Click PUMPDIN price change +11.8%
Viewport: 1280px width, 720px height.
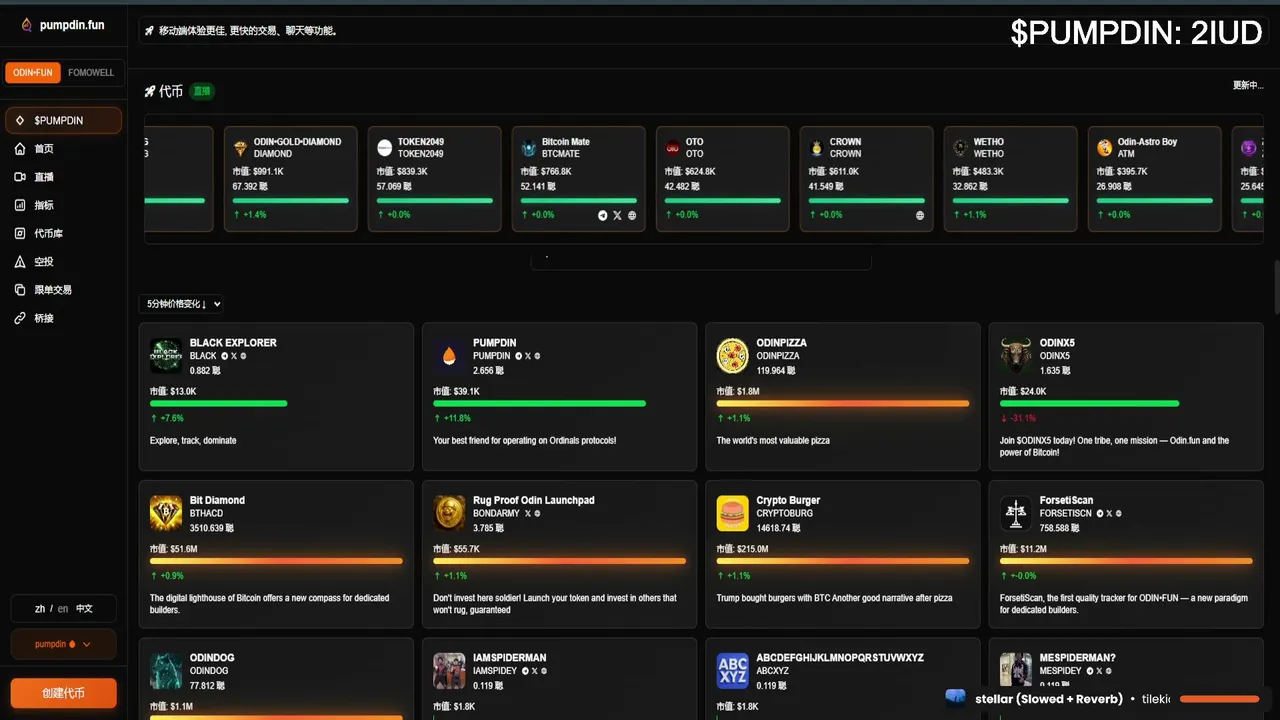tap(452, 418)
